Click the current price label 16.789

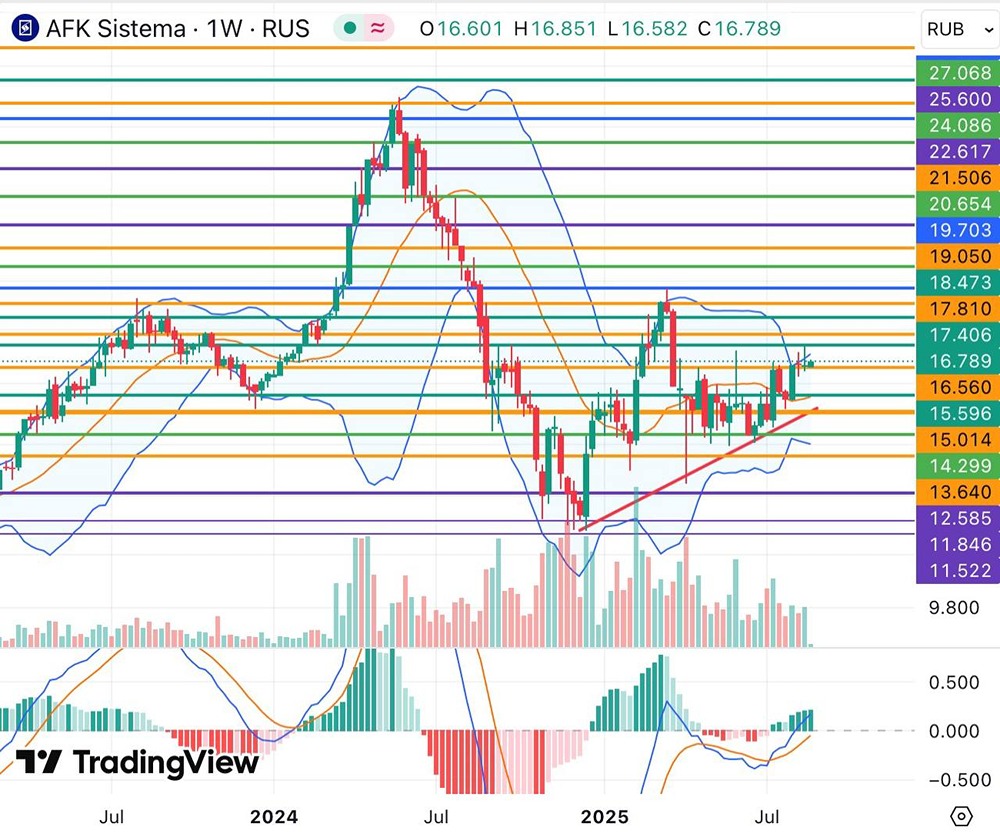coord(957,362)
